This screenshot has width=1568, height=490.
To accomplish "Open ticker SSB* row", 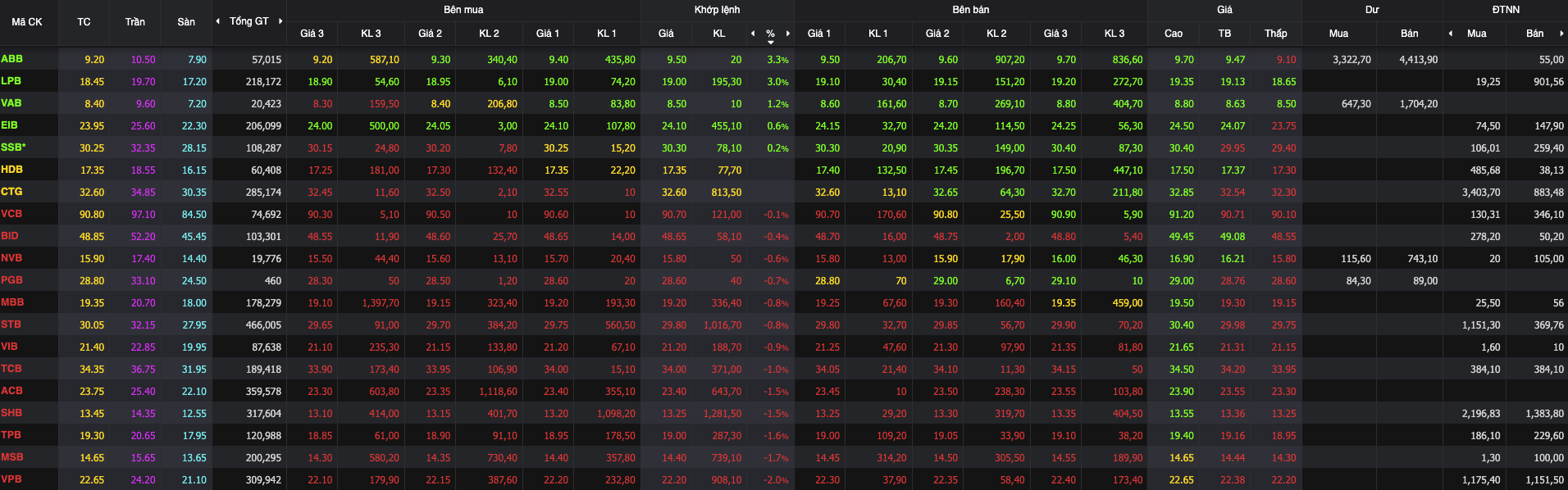I will tap(14, 147).
